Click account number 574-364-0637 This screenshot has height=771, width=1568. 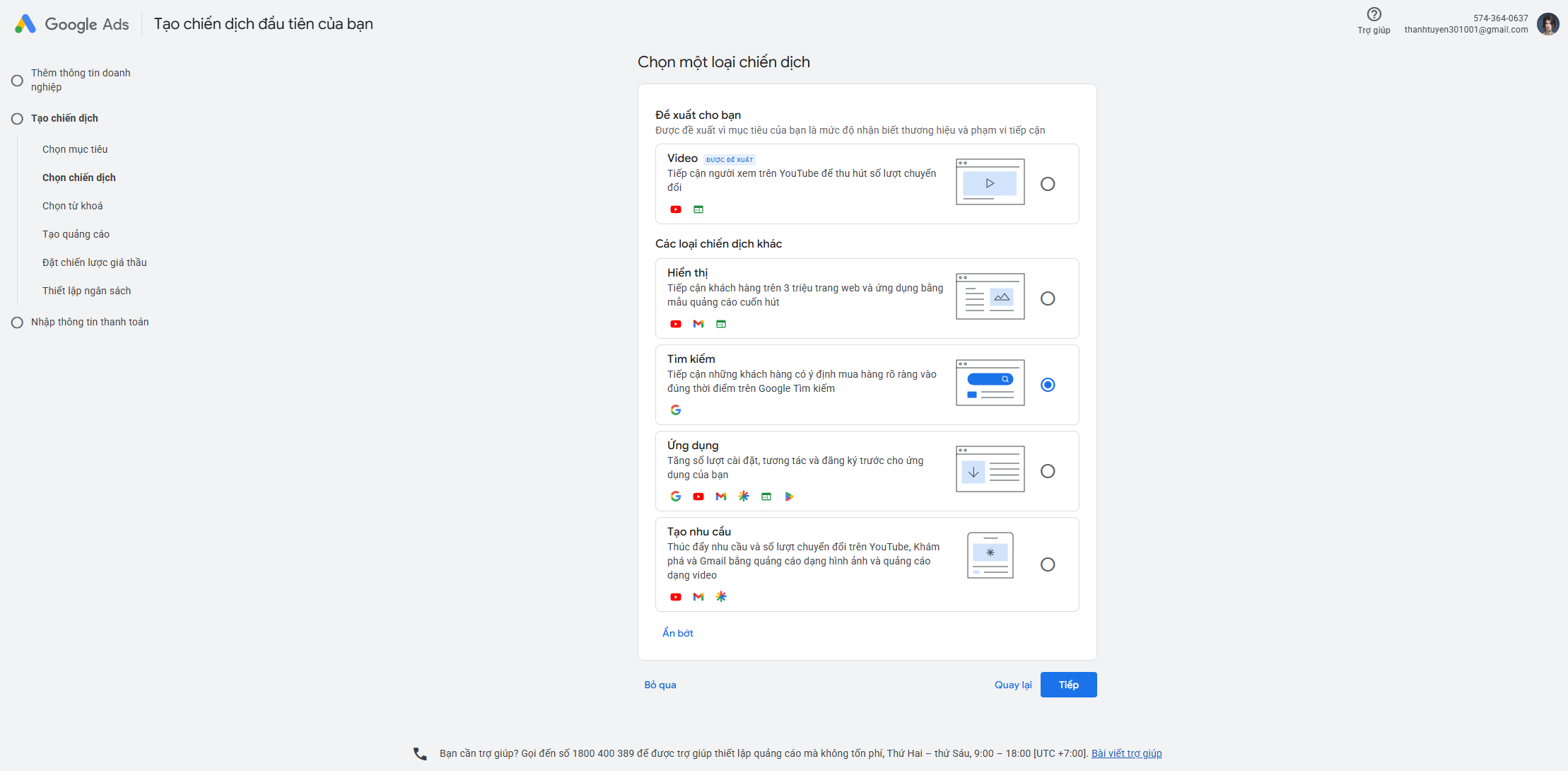point(1501,18)
